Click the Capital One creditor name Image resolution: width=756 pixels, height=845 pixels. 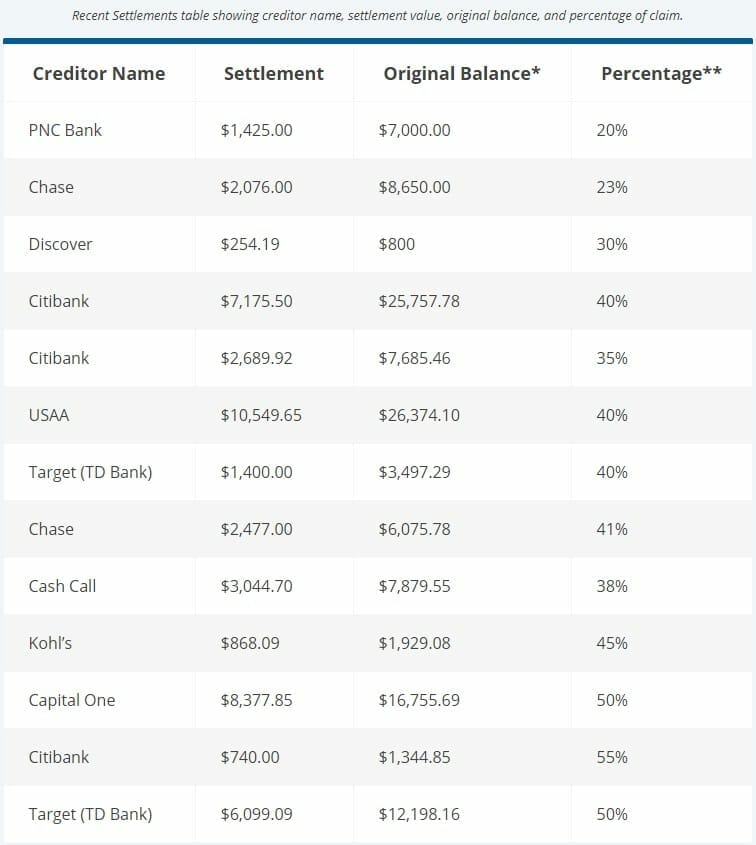click(72, 700)
